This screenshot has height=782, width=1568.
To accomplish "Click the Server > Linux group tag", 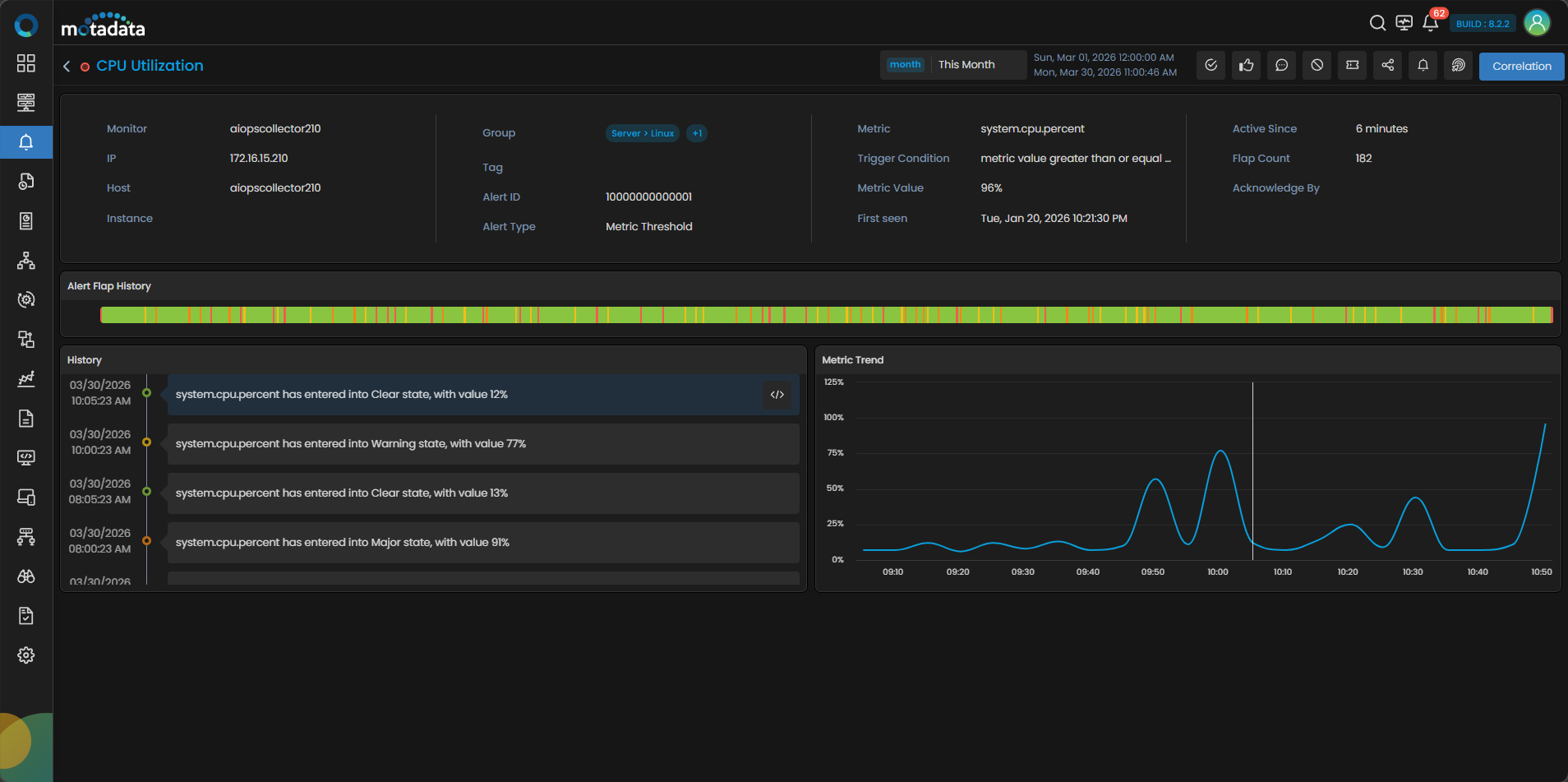I will pos(642,133).
